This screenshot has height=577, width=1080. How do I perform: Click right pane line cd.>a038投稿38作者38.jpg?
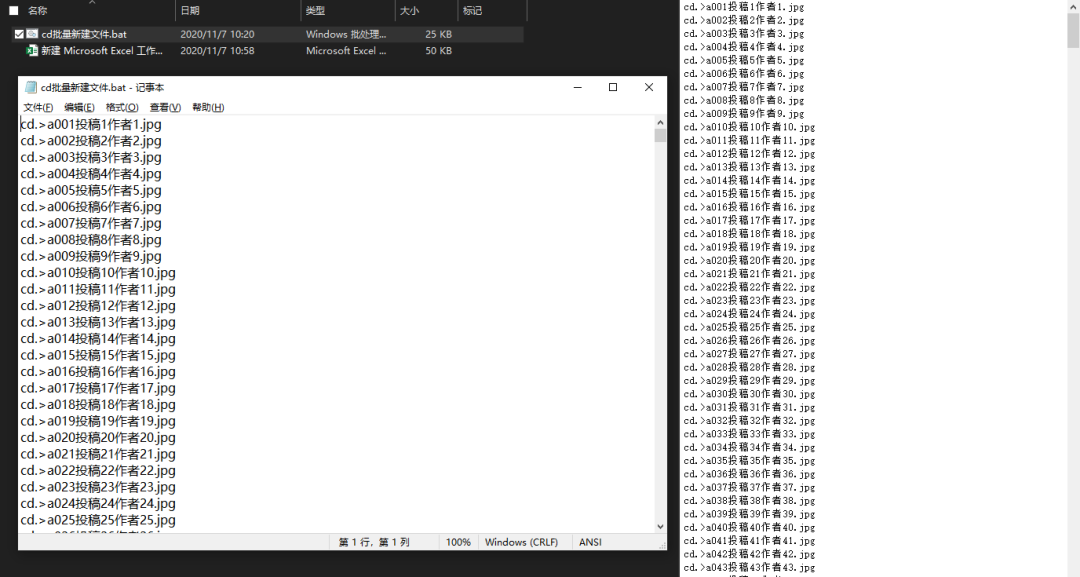pyautogui.click(x=749, y=501)
